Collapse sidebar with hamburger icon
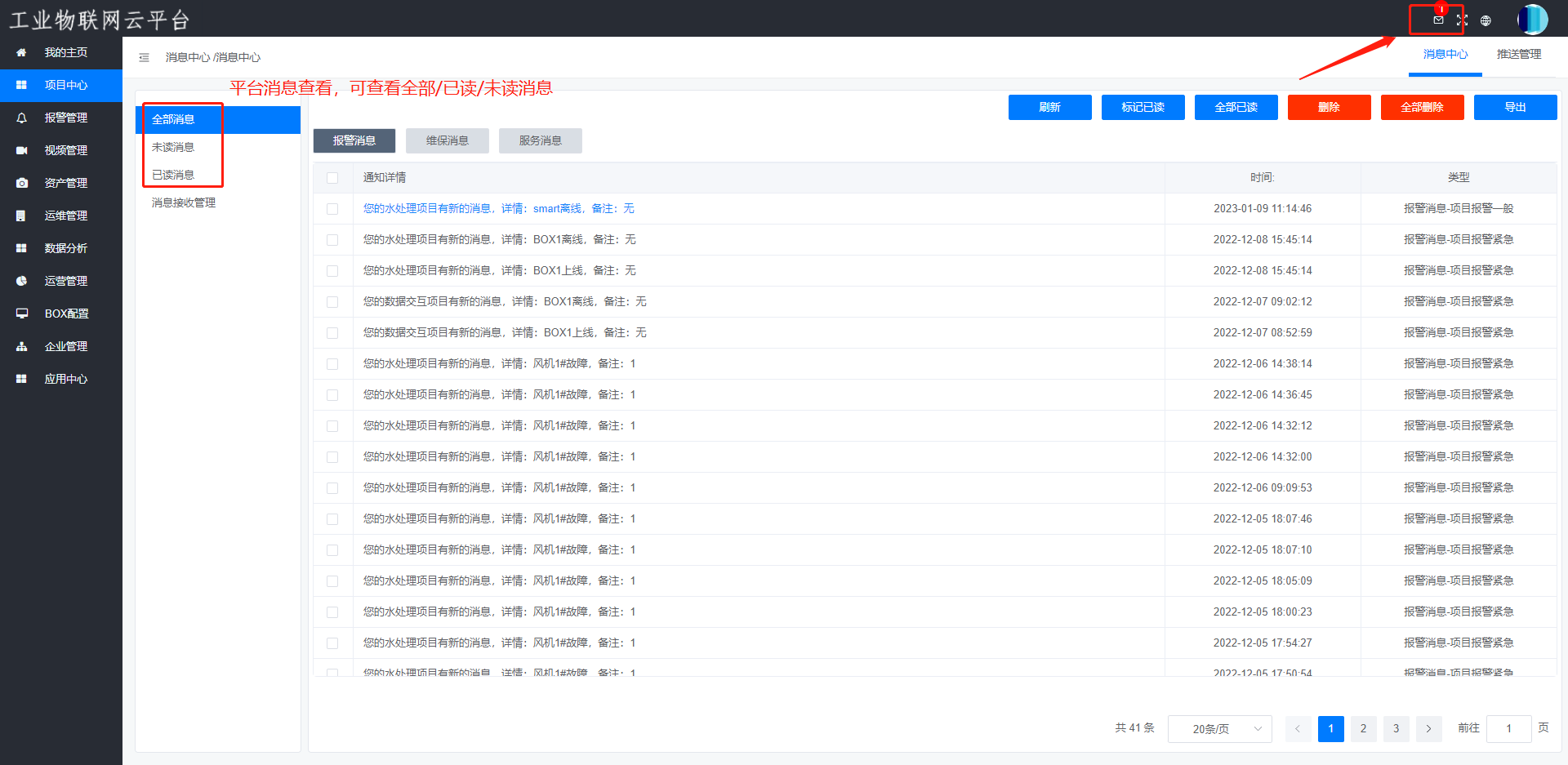The height and width of the screenshot is (765, 1568). click(x=144, y=57)
